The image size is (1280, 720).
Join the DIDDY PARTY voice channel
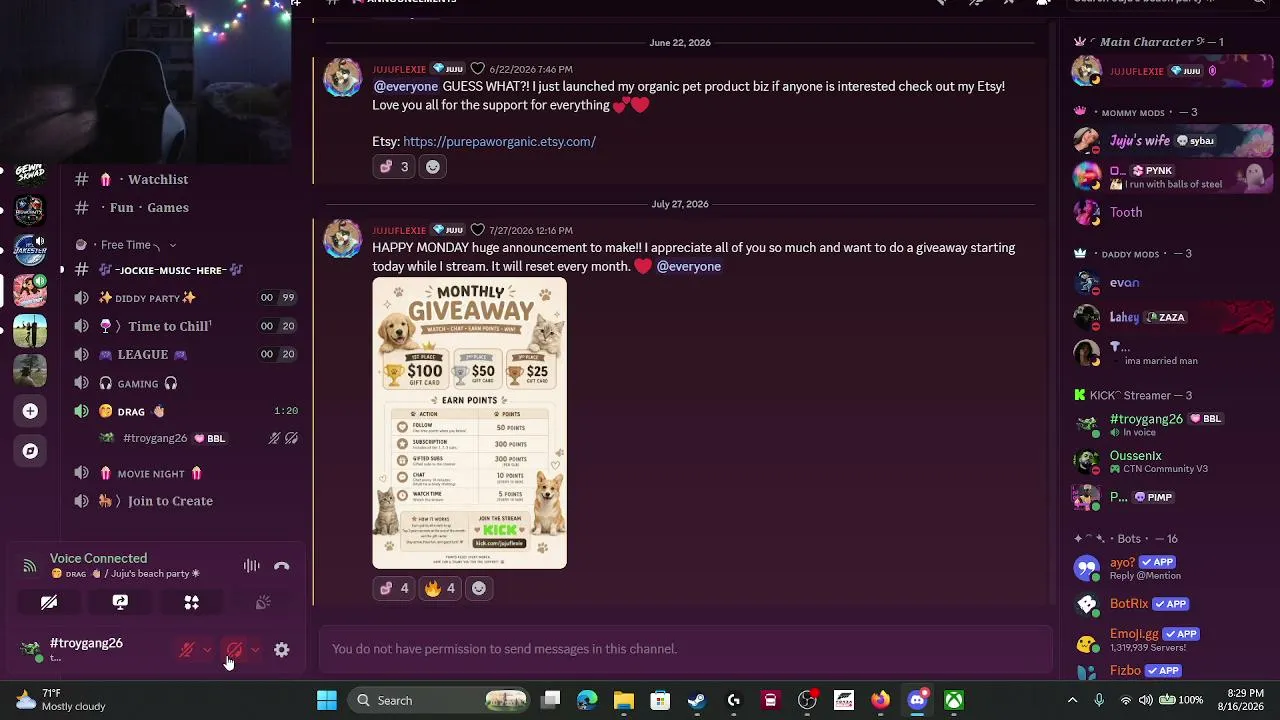(x=185, y=298)
